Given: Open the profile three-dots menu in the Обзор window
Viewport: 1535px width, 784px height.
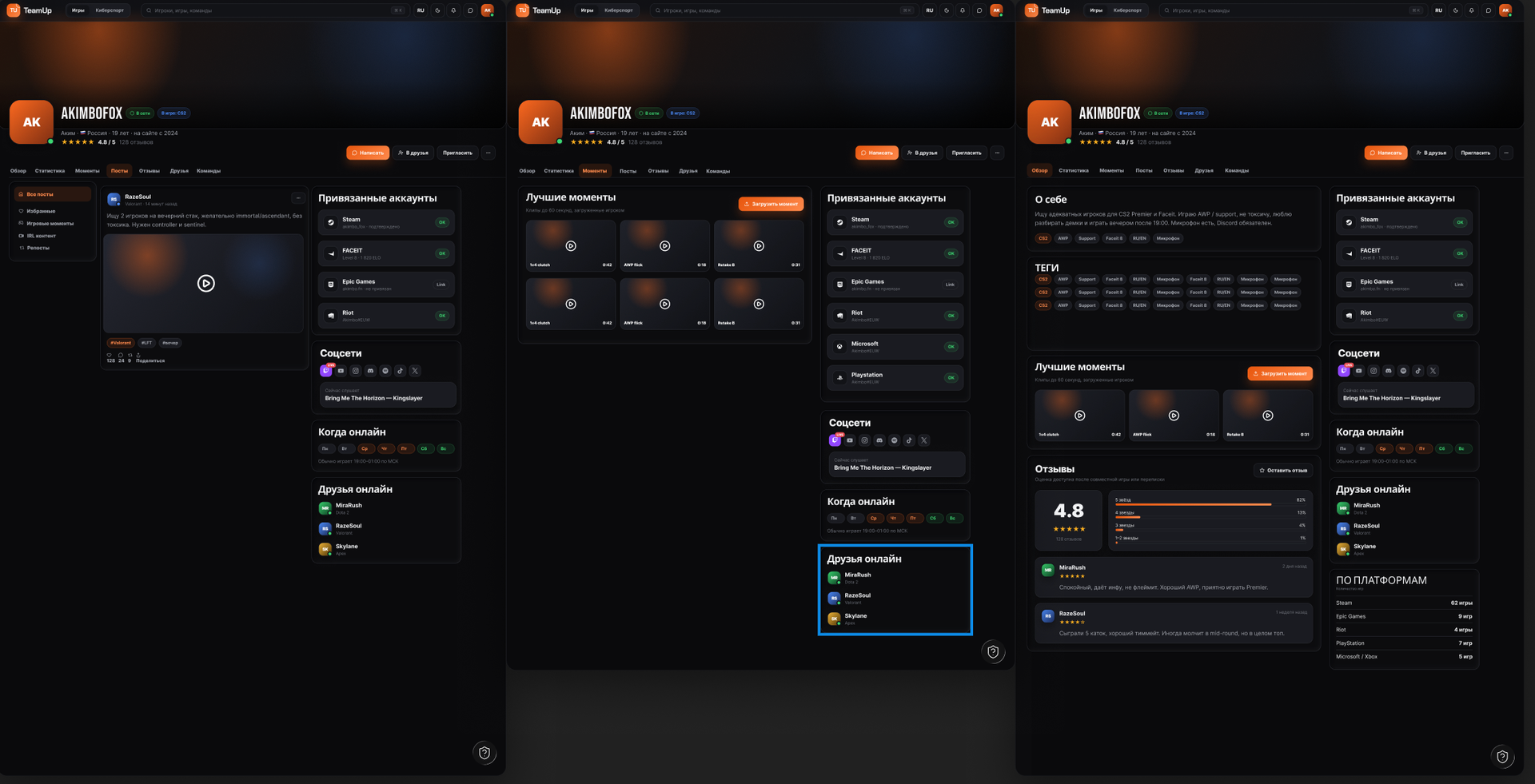Looking at the screenshot, I should [x=1506, y=153].
